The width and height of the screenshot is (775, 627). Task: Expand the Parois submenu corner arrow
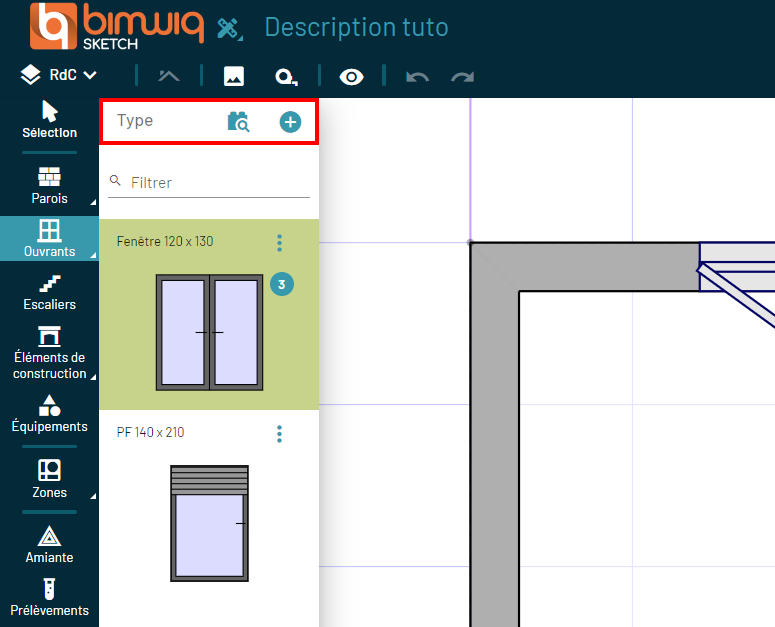[93, 202]
